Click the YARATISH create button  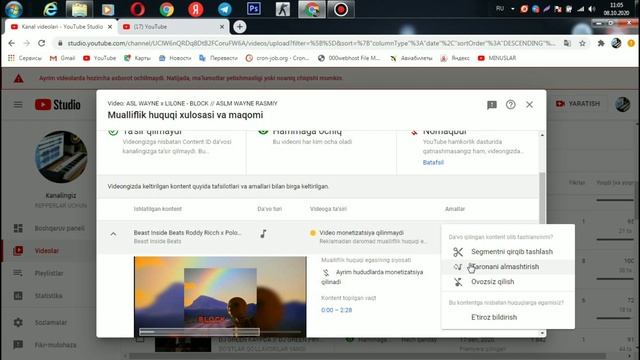click(578, 104)
